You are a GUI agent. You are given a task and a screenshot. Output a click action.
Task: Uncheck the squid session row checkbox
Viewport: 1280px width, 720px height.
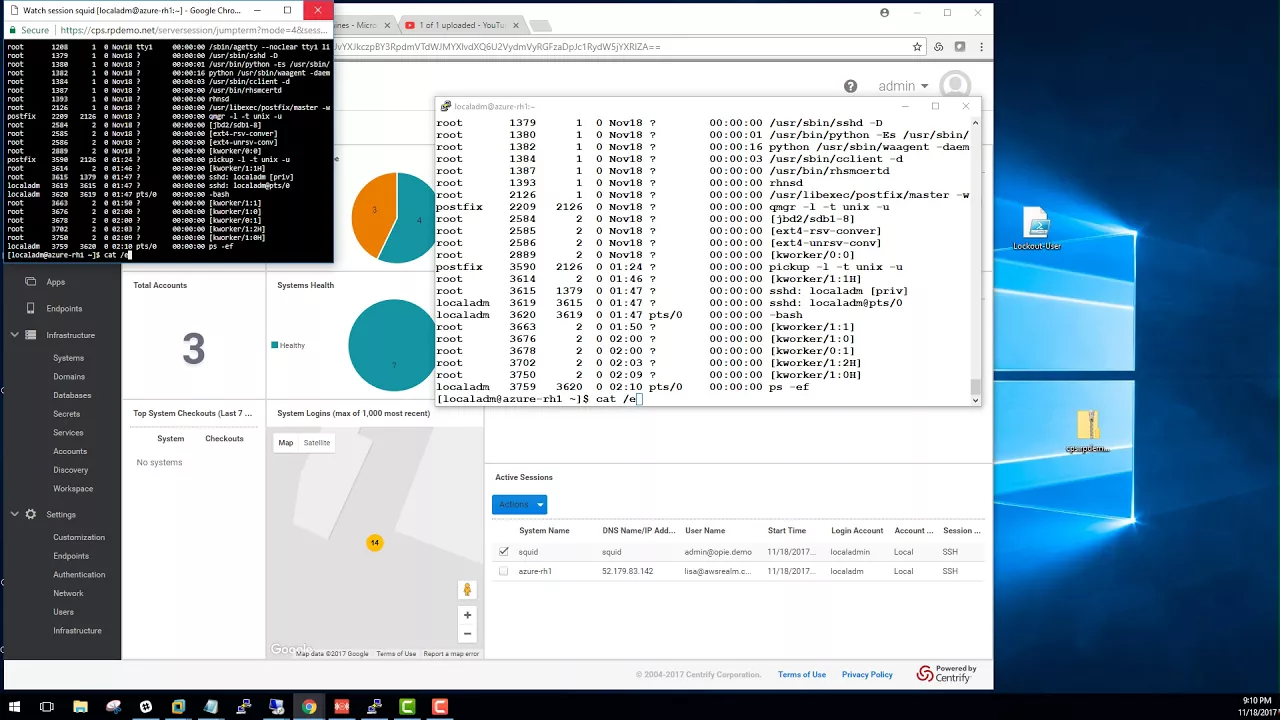[x=503, y=551]
